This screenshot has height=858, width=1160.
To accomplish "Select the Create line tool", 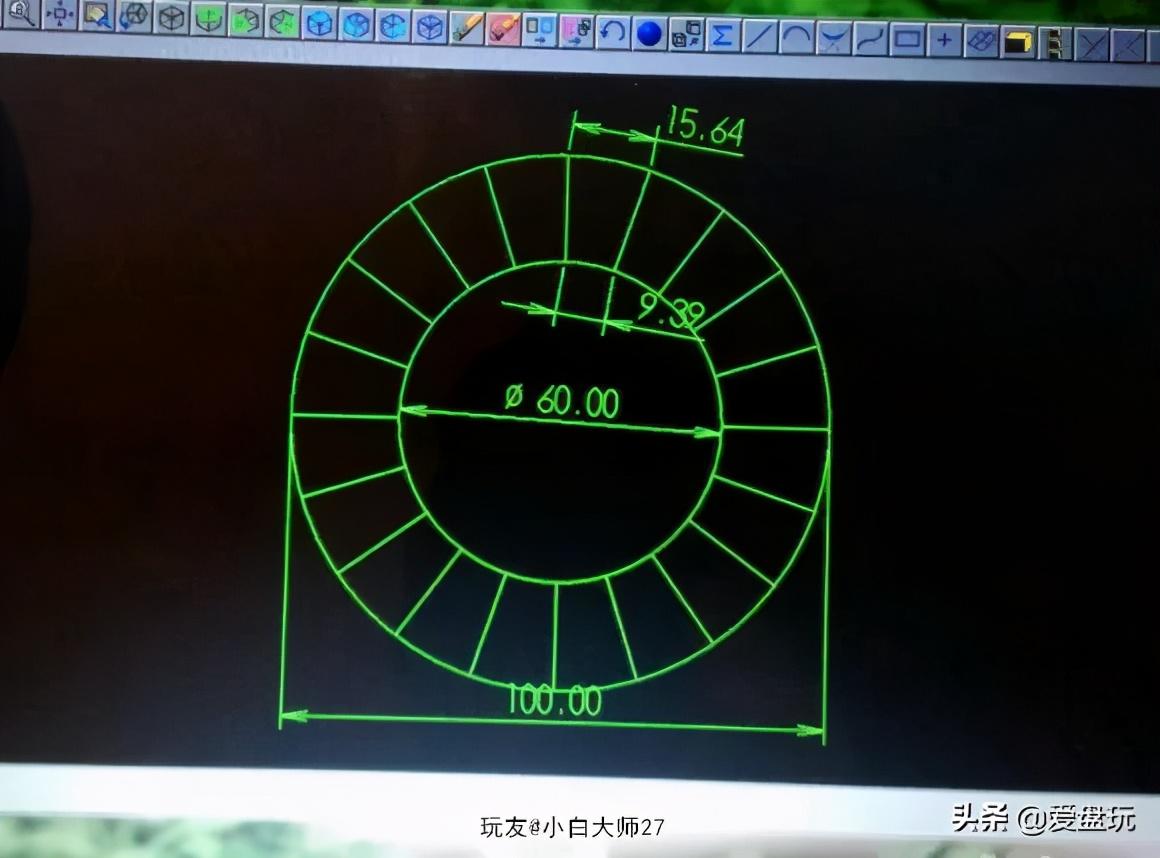I will (759, 36).
